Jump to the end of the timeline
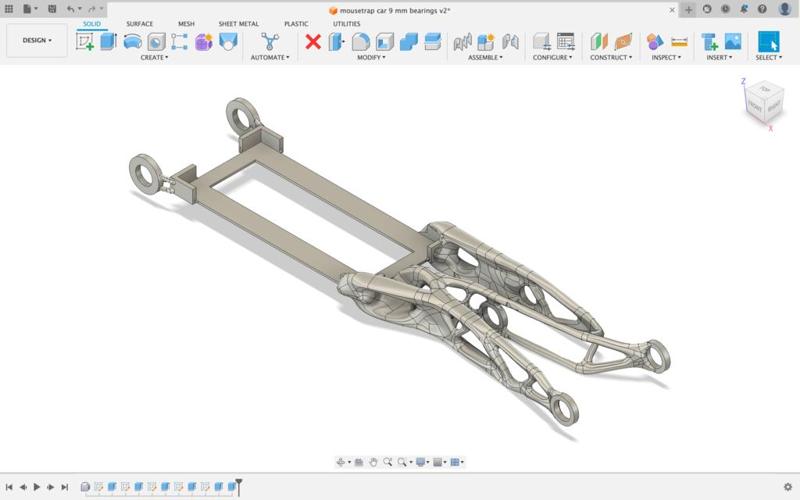This screenshot has height=500, width=800. (64, 487)
